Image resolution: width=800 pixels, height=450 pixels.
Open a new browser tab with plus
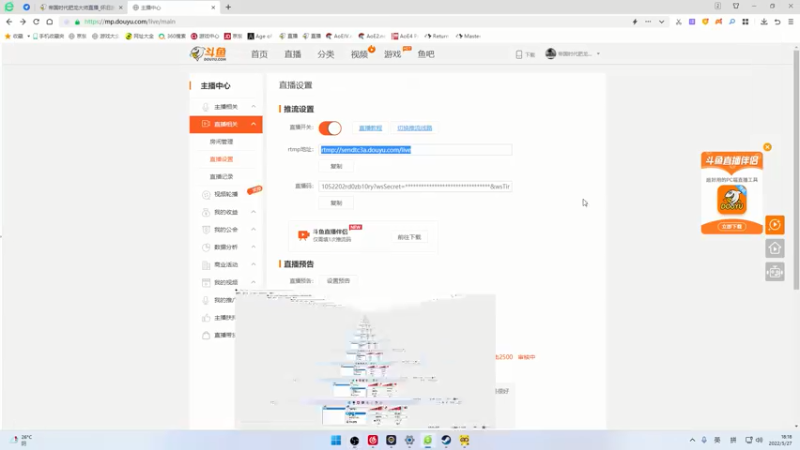tap(228, 7)
